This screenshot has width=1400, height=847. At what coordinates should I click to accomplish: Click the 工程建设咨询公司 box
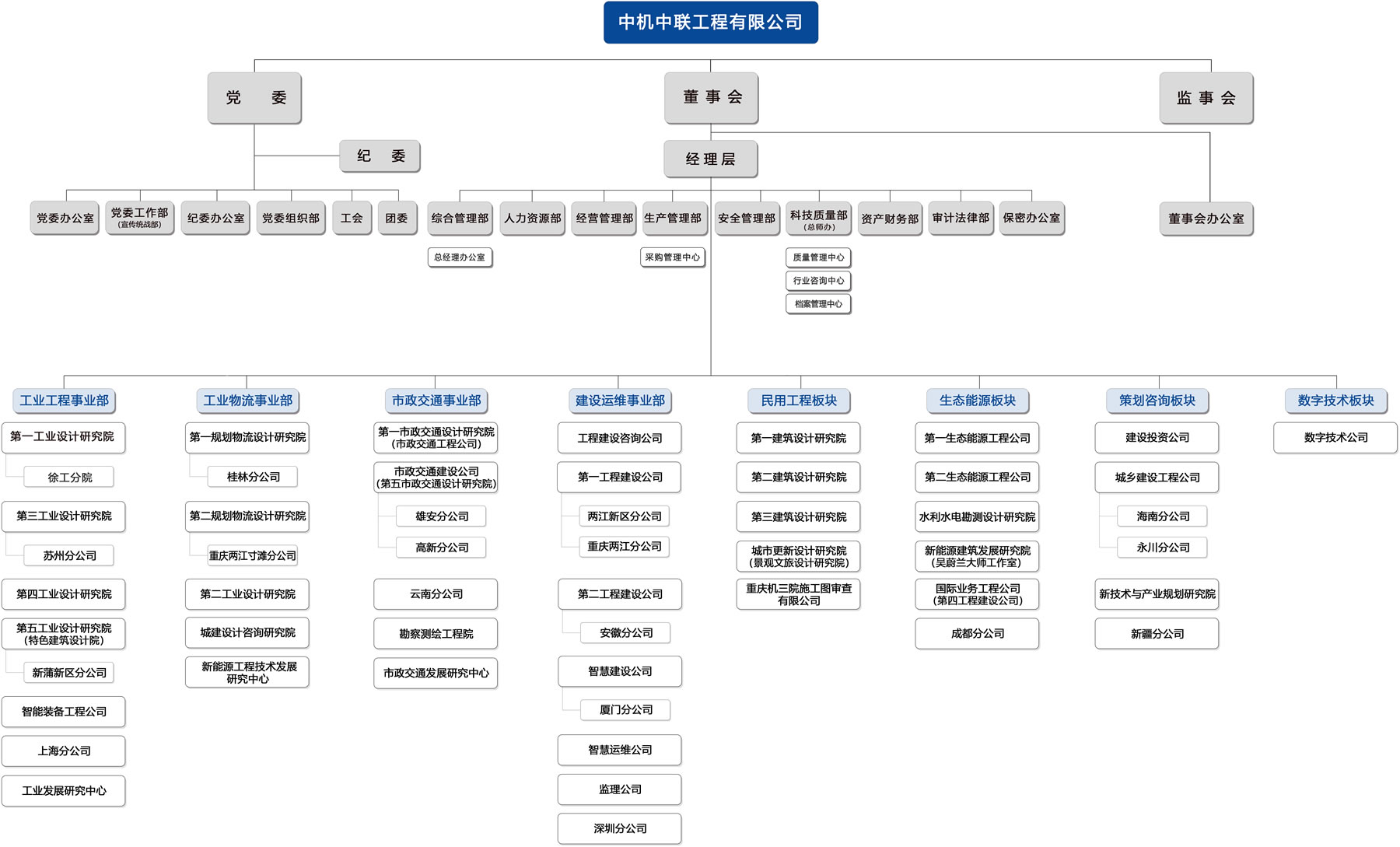620,439
